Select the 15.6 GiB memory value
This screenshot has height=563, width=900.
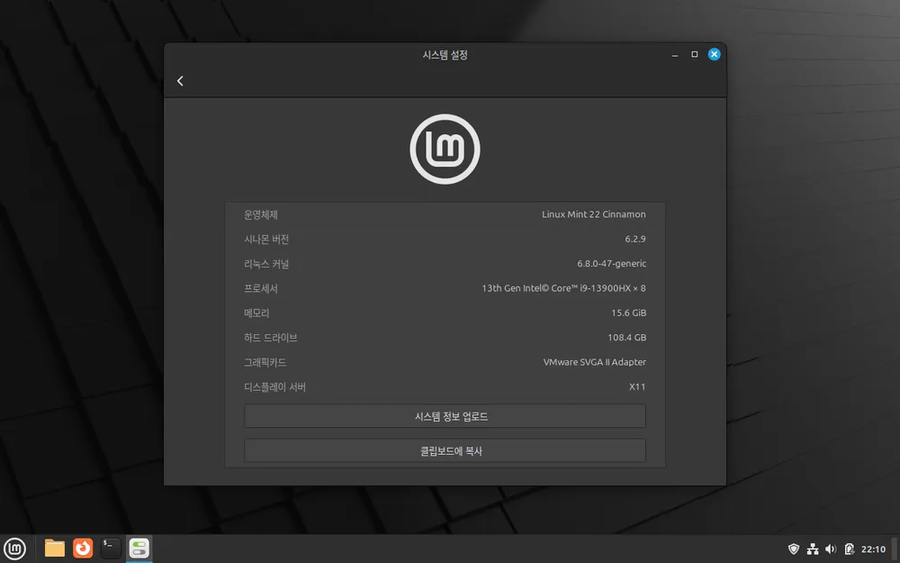[629, 313]
